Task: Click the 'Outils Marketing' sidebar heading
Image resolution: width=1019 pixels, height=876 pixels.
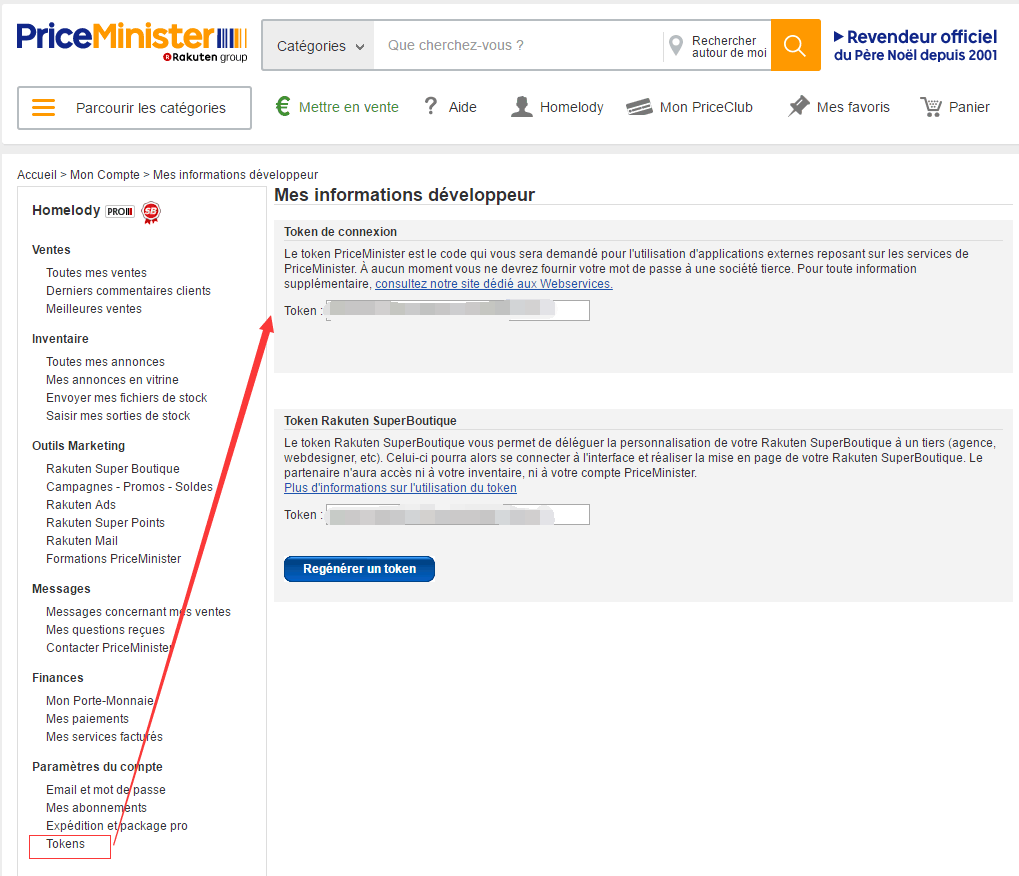Action: [79, 446]
